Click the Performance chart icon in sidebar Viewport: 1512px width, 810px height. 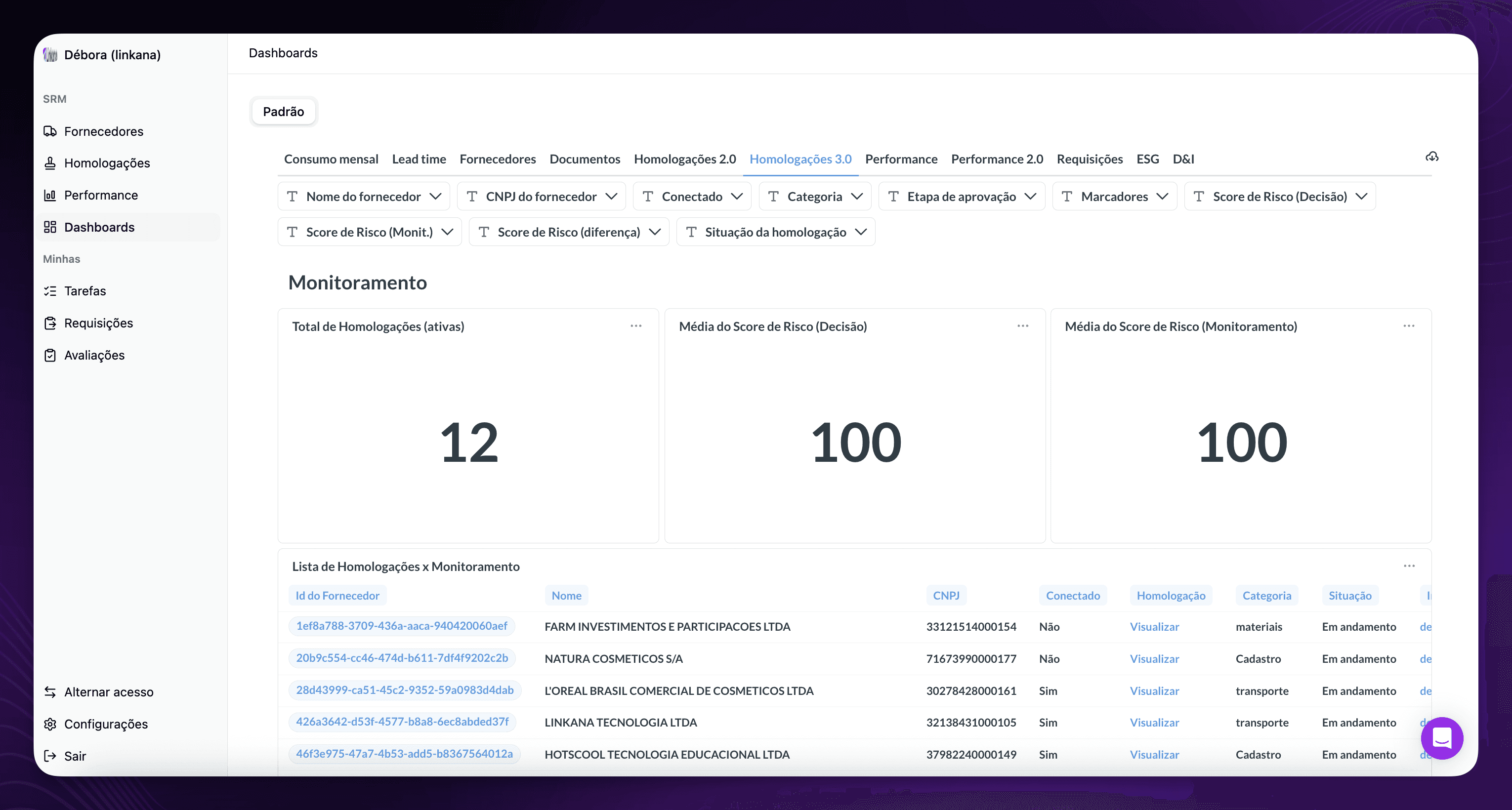50,195
